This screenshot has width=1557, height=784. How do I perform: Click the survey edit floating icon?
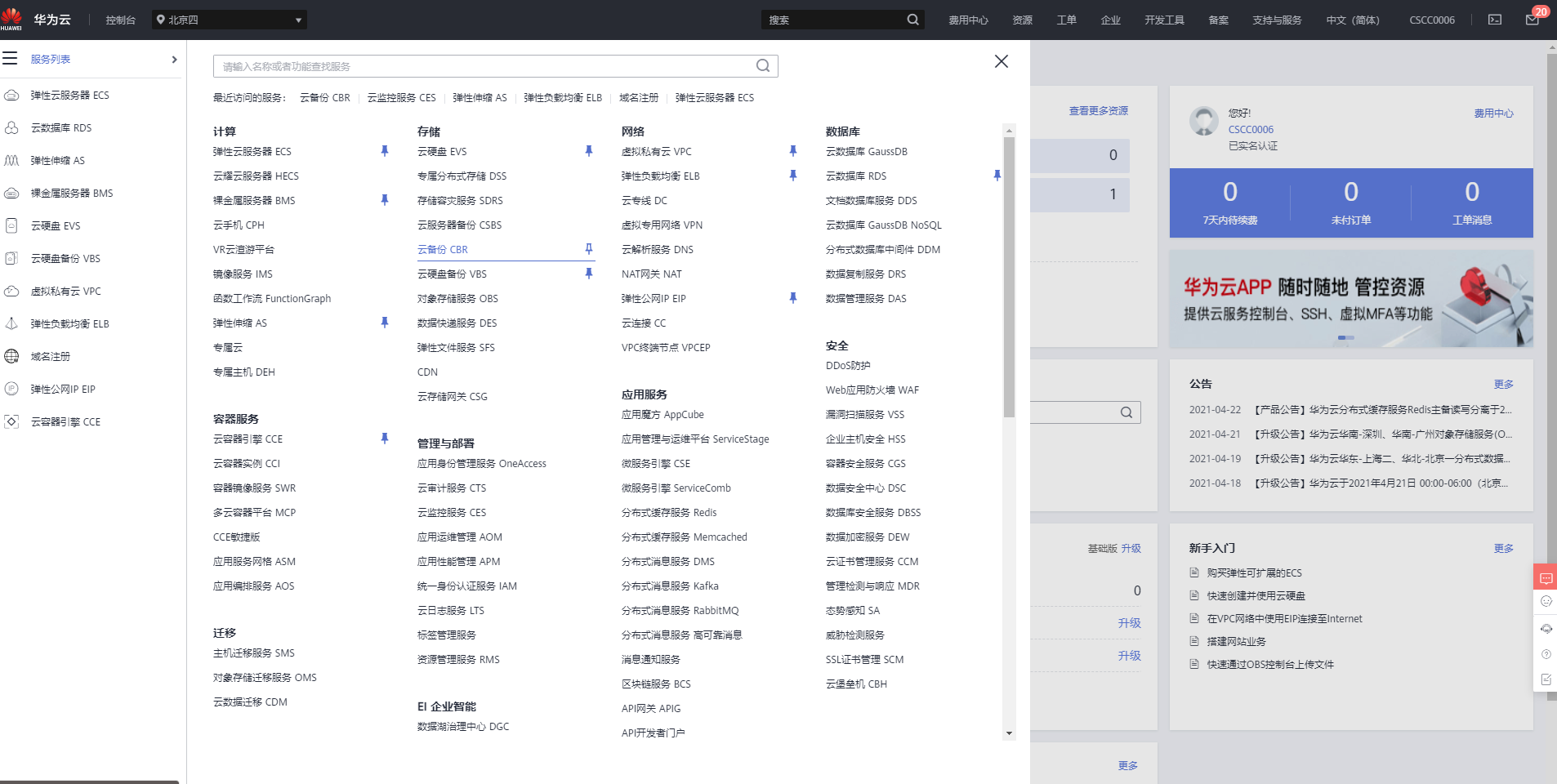(x=1546, y=679)
